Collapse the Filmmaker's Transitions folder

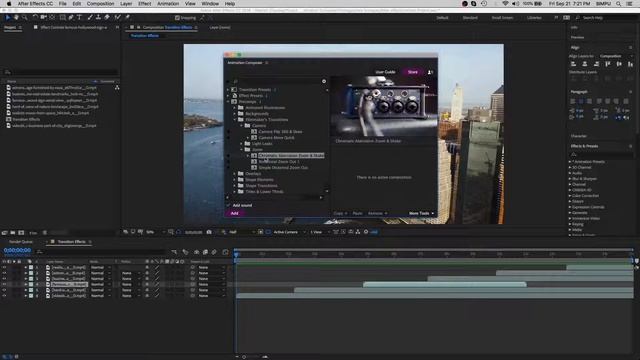(x=235, y=120)
